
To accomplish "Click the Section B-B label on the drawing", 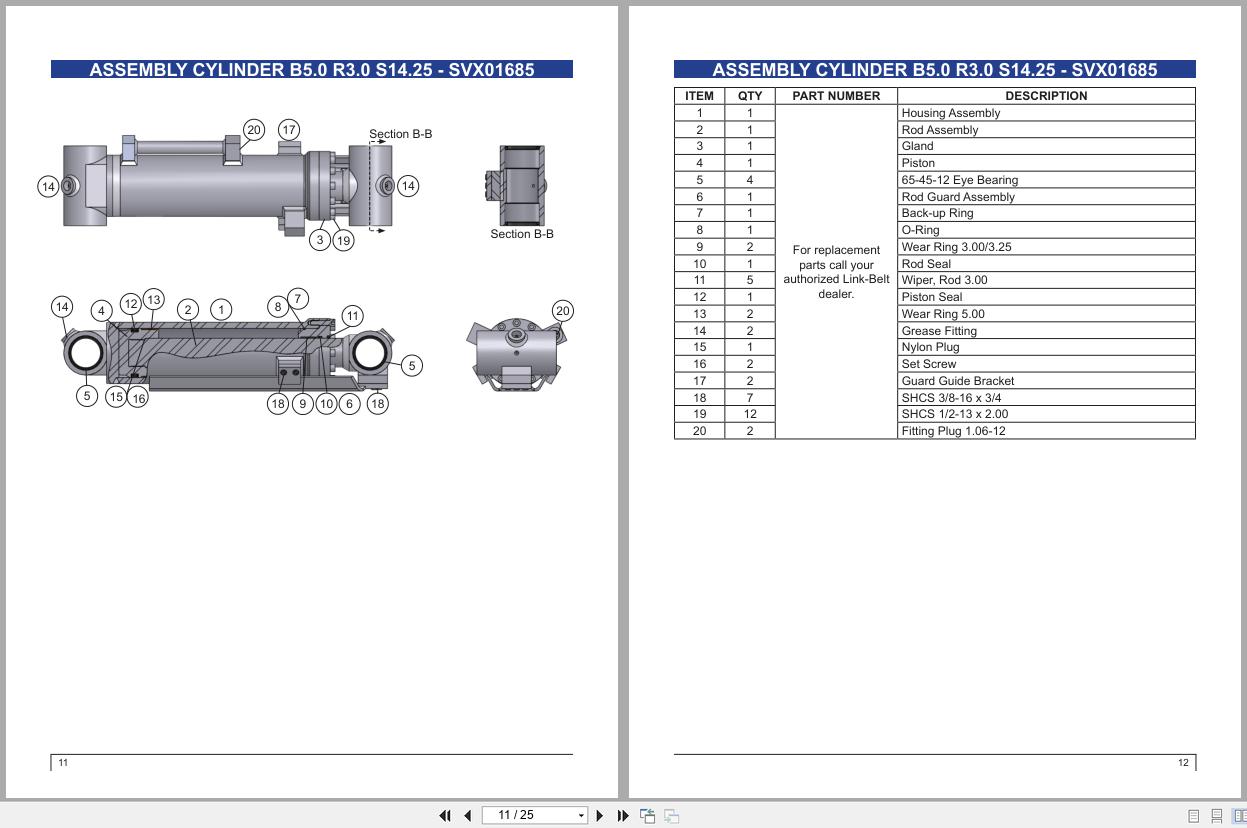I will point(401,133).
